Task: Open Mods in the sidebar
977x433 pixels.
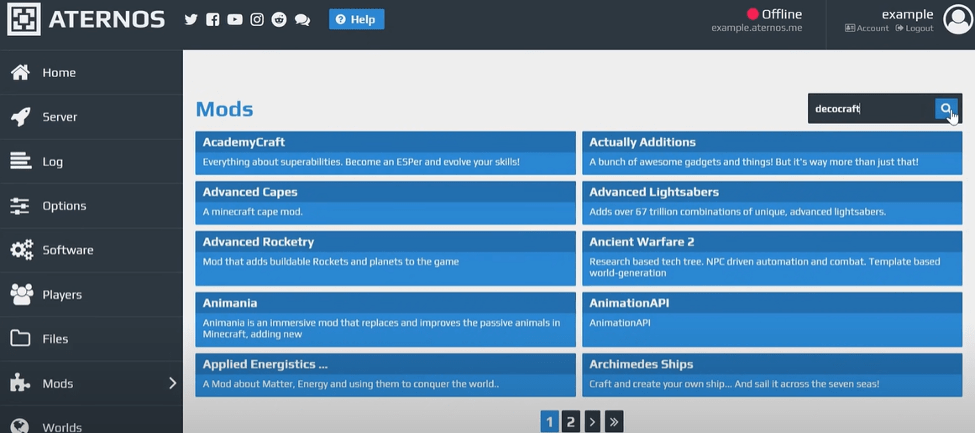Action: point(91,383)
